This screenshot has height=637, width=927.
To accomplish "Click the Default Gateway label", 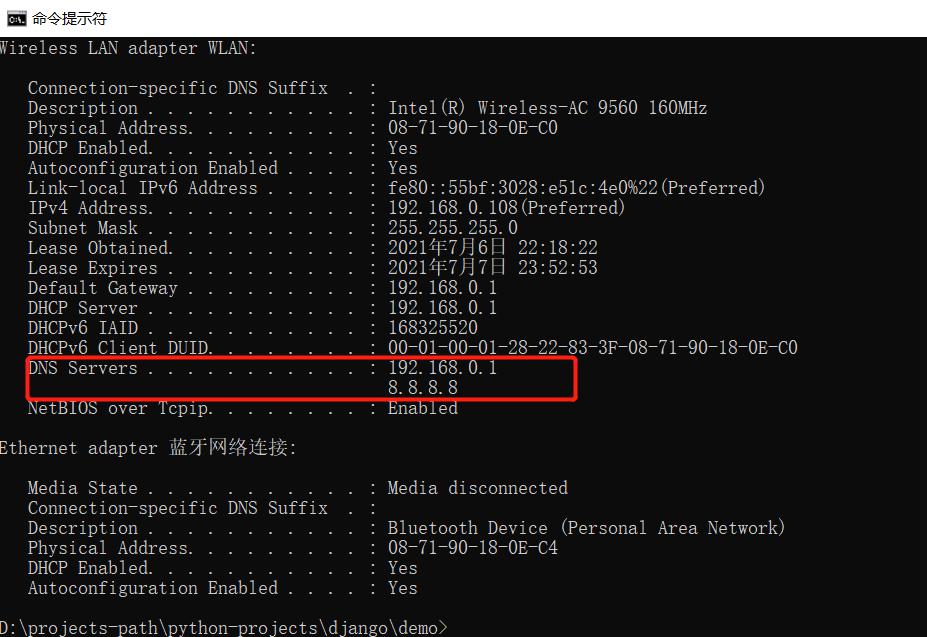I will tap(102, 288).
